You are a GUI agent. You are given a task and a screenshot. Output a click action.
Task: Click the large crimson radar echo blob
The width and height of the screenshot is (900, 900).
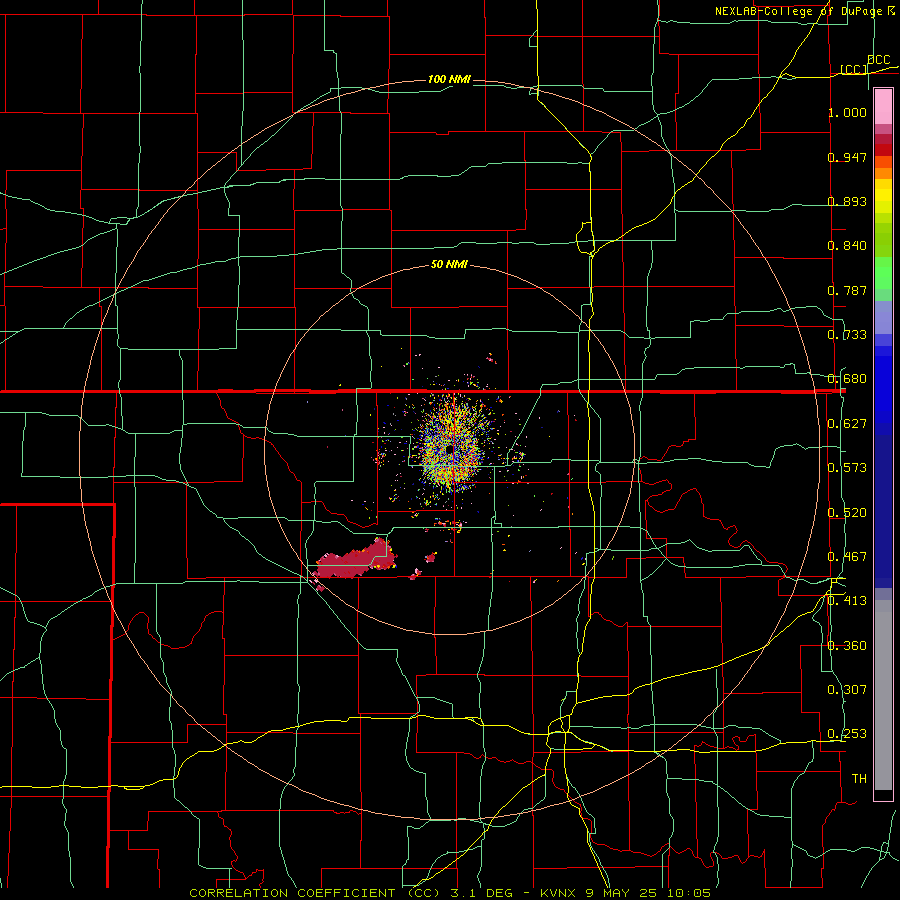[x=356, y=560]
